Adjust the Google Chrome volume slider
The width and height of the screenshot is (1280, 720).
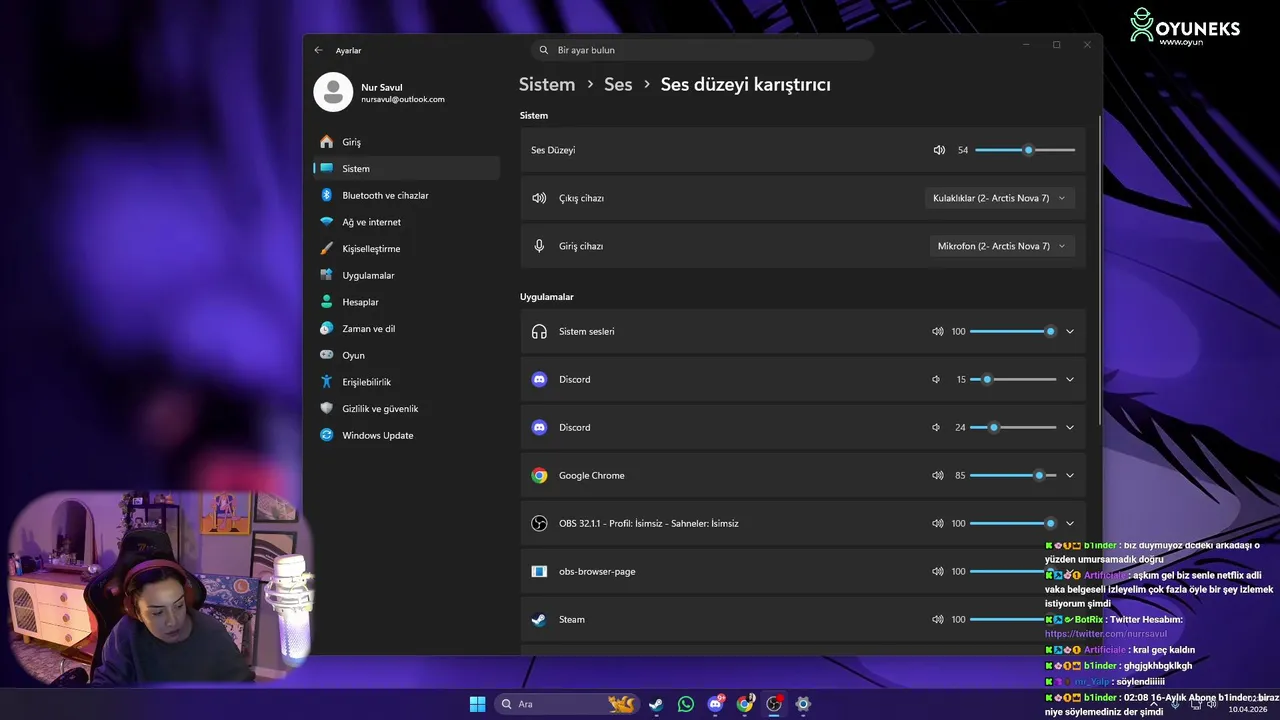pos(1013,475)
